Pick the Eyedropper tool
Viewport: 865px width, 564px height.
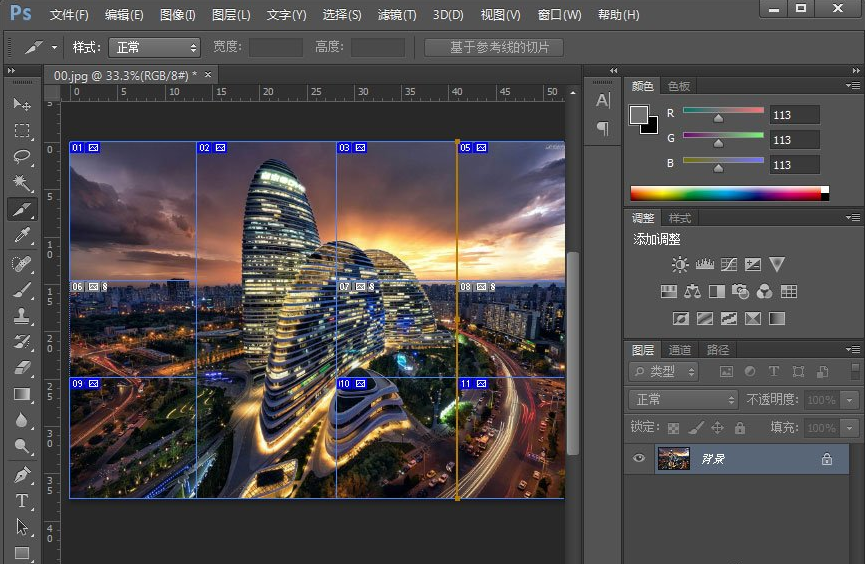22,236
